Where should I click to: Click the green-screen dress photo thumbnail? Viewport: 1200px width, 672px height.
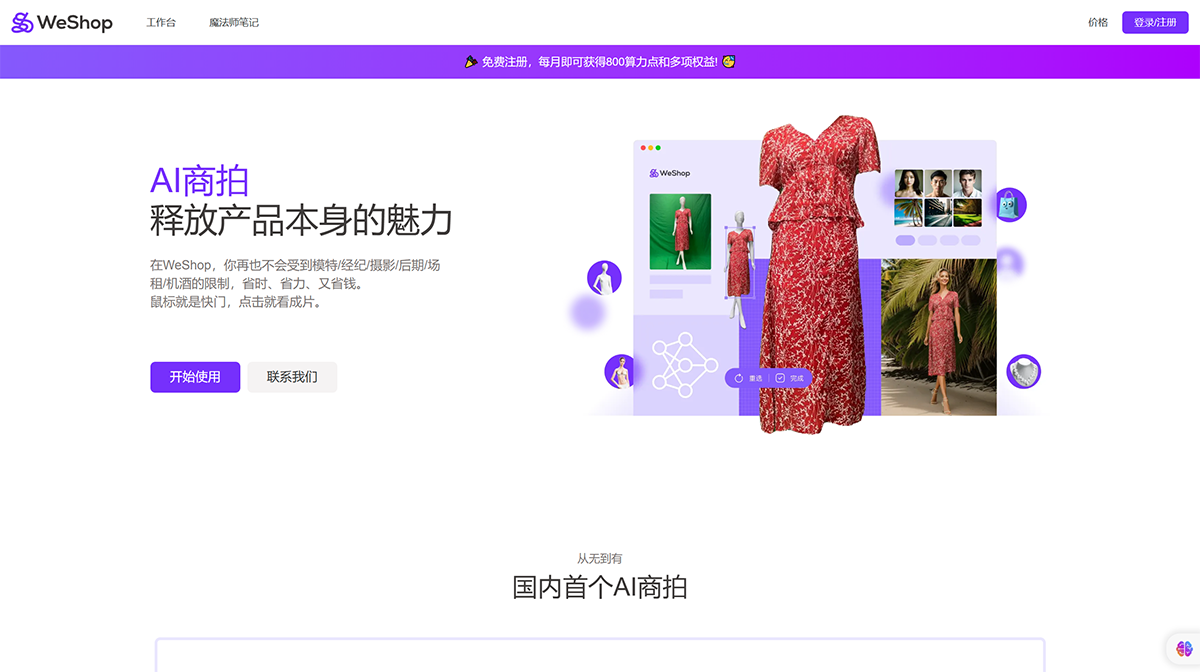680,234
